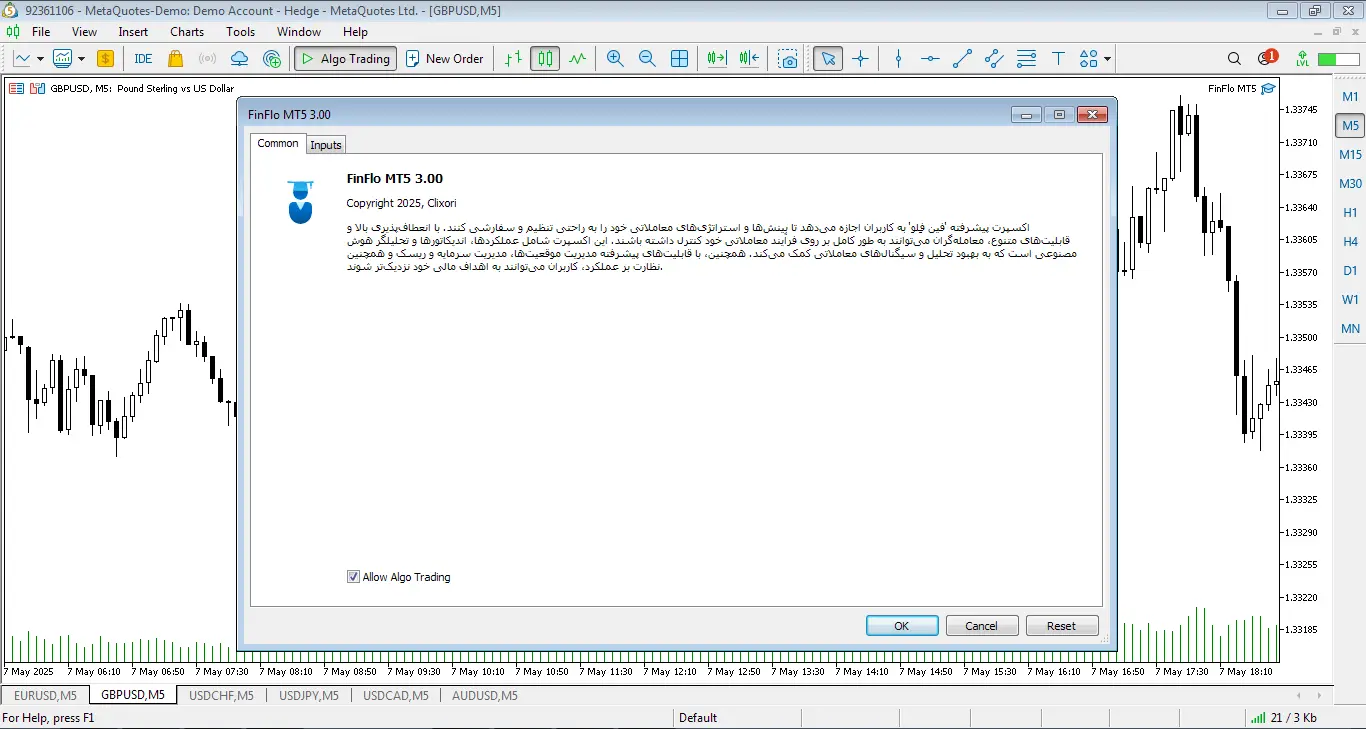Switch to the Inputs tab
The height and width of the screenshot is (729, 1366).
(326, 145)
